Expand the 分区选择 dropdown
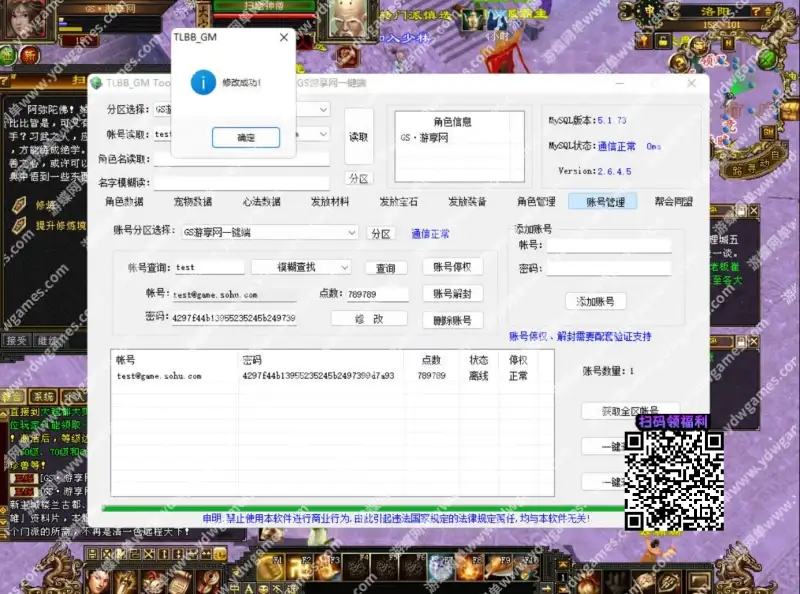Viewport: 800px width, 594px height. pyautogui.click(x=323, y=109)
